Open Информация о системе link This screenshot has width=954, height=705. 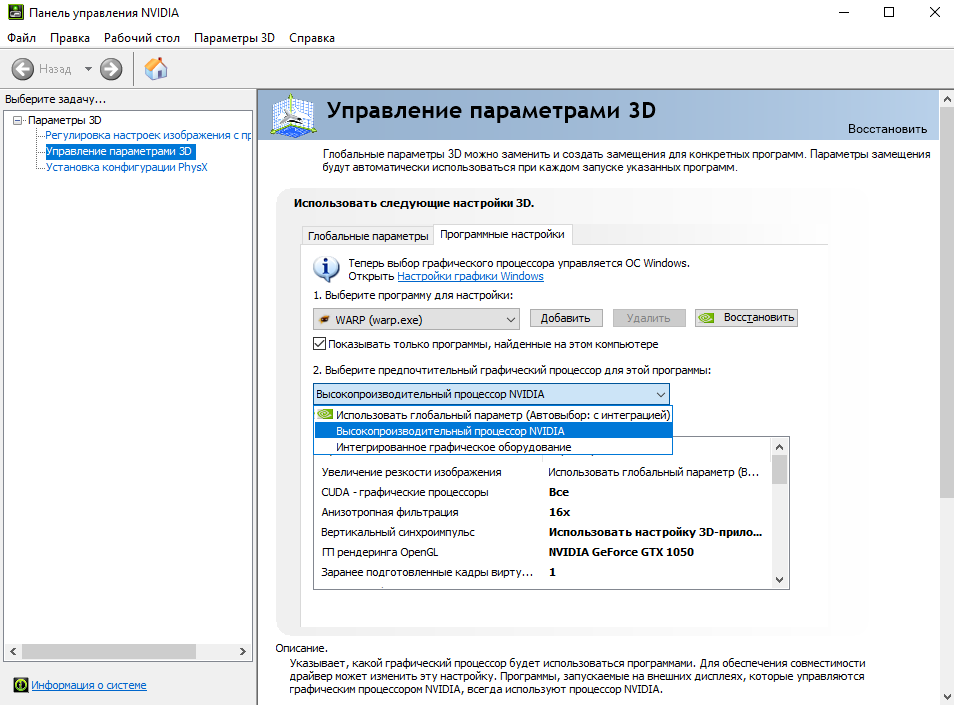tap(89, 685)
